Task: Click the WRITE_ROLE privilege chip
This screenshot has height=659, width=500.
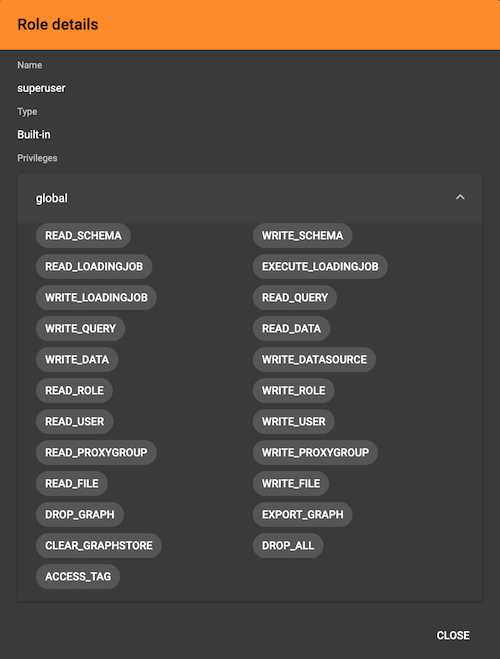Action: (294, 390)
